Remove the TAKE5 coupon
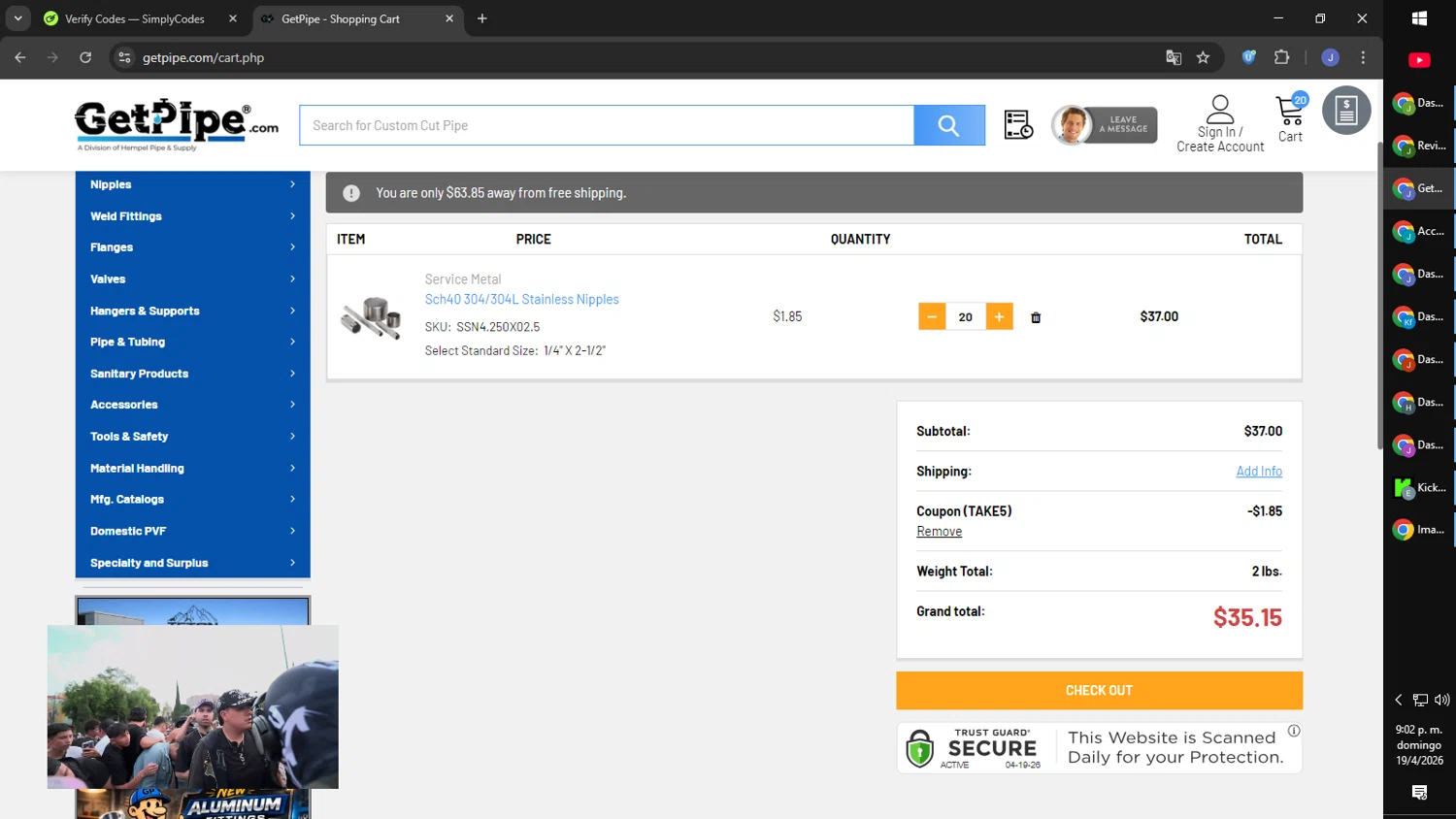1456x819 pixels. pos(940,532)
